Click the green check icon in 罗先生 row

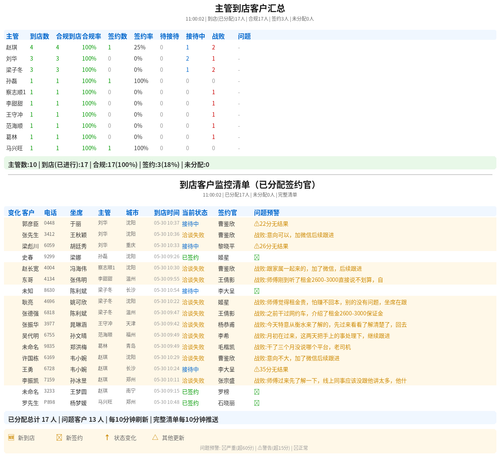[257, 403]
